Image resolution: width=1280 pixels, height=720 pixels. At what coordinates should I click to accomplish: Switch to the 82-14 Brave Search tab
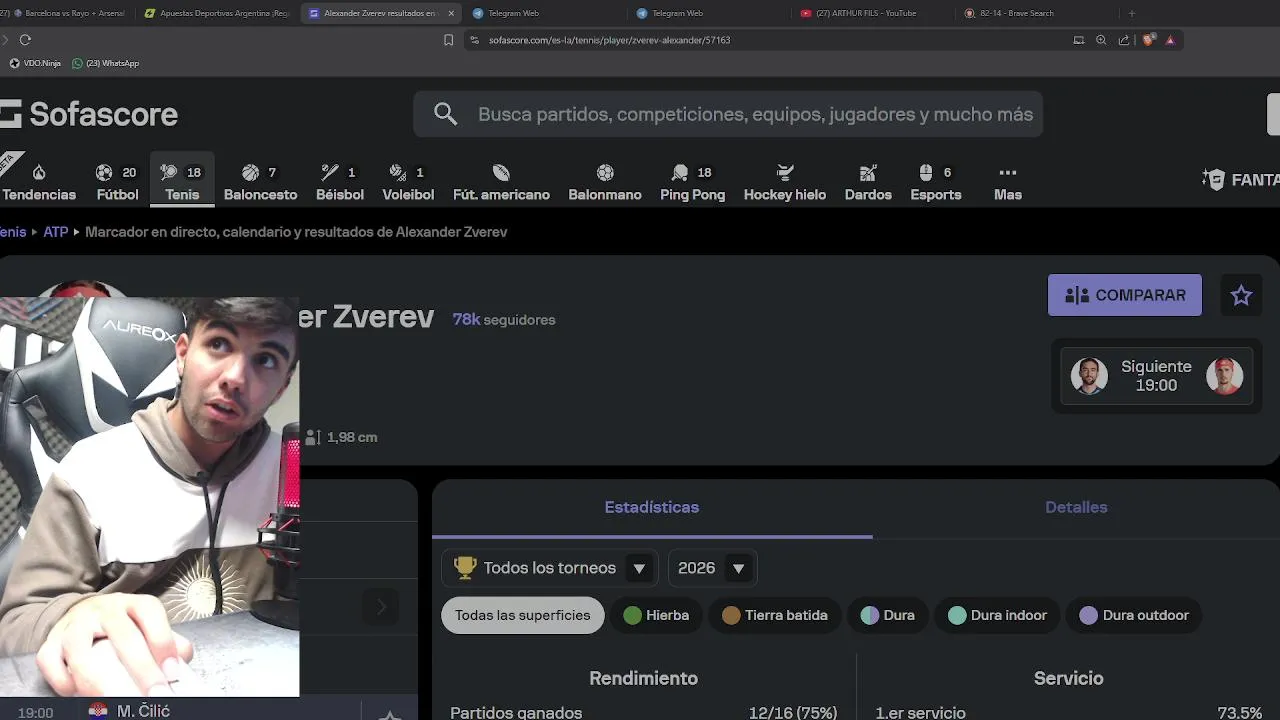[1017, 13]
